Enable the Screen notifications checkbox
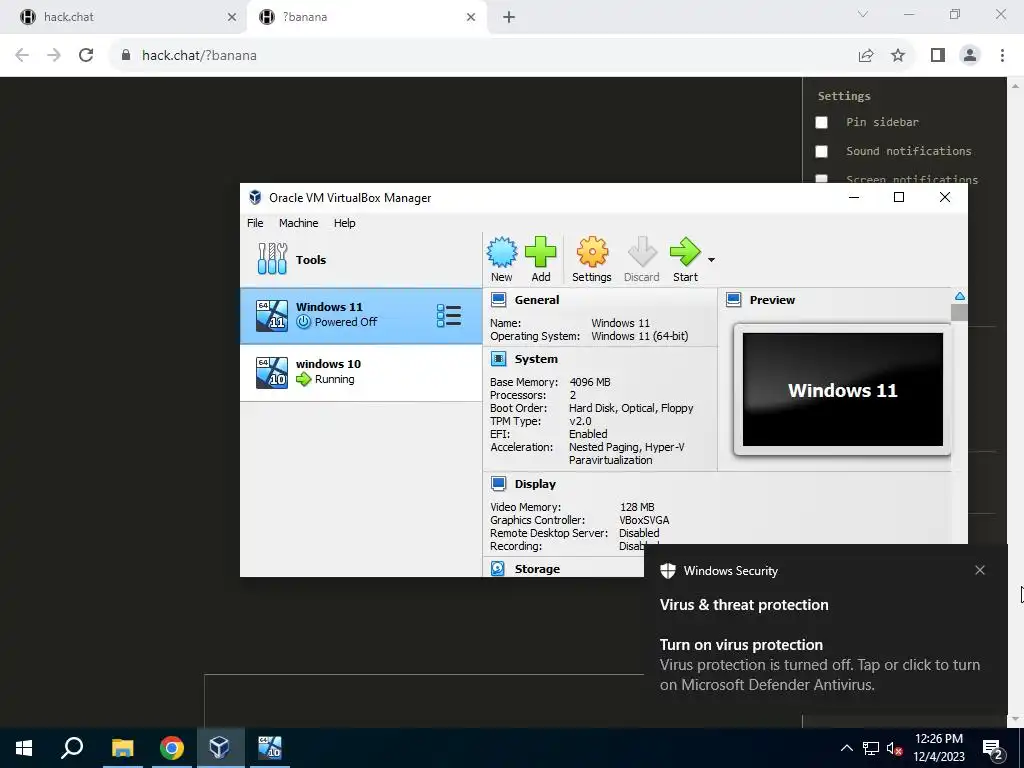 (x=822, y=178)
